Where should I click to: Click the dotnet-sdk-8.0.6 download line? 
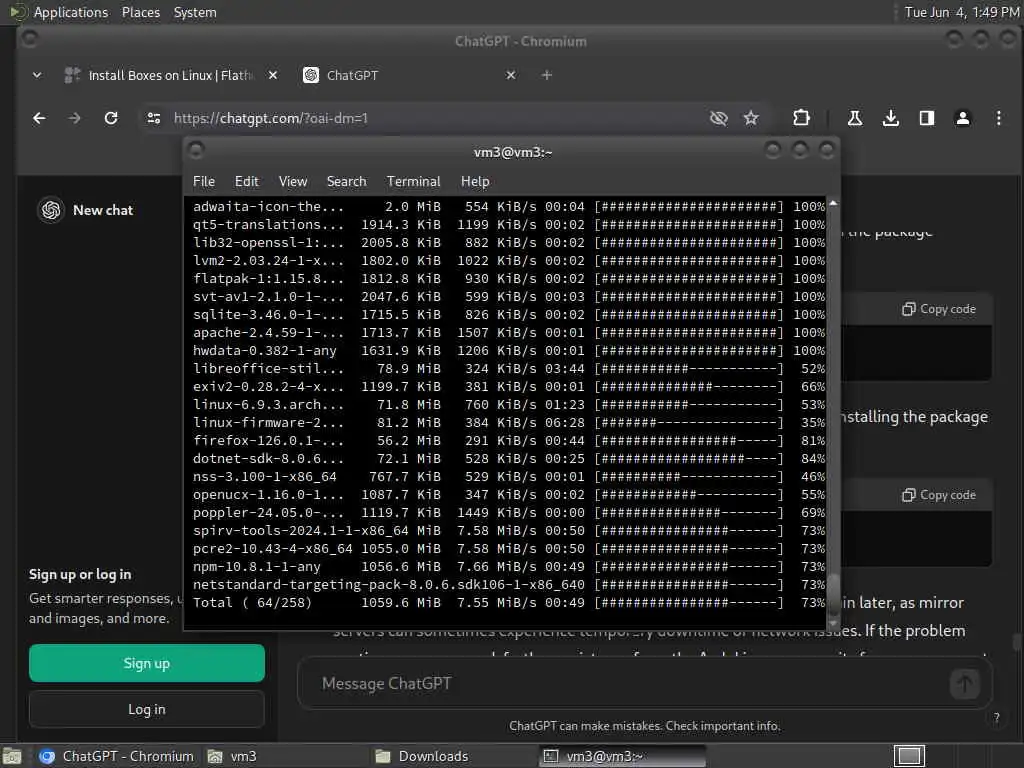pyautogui.click(x=509, y=458)
